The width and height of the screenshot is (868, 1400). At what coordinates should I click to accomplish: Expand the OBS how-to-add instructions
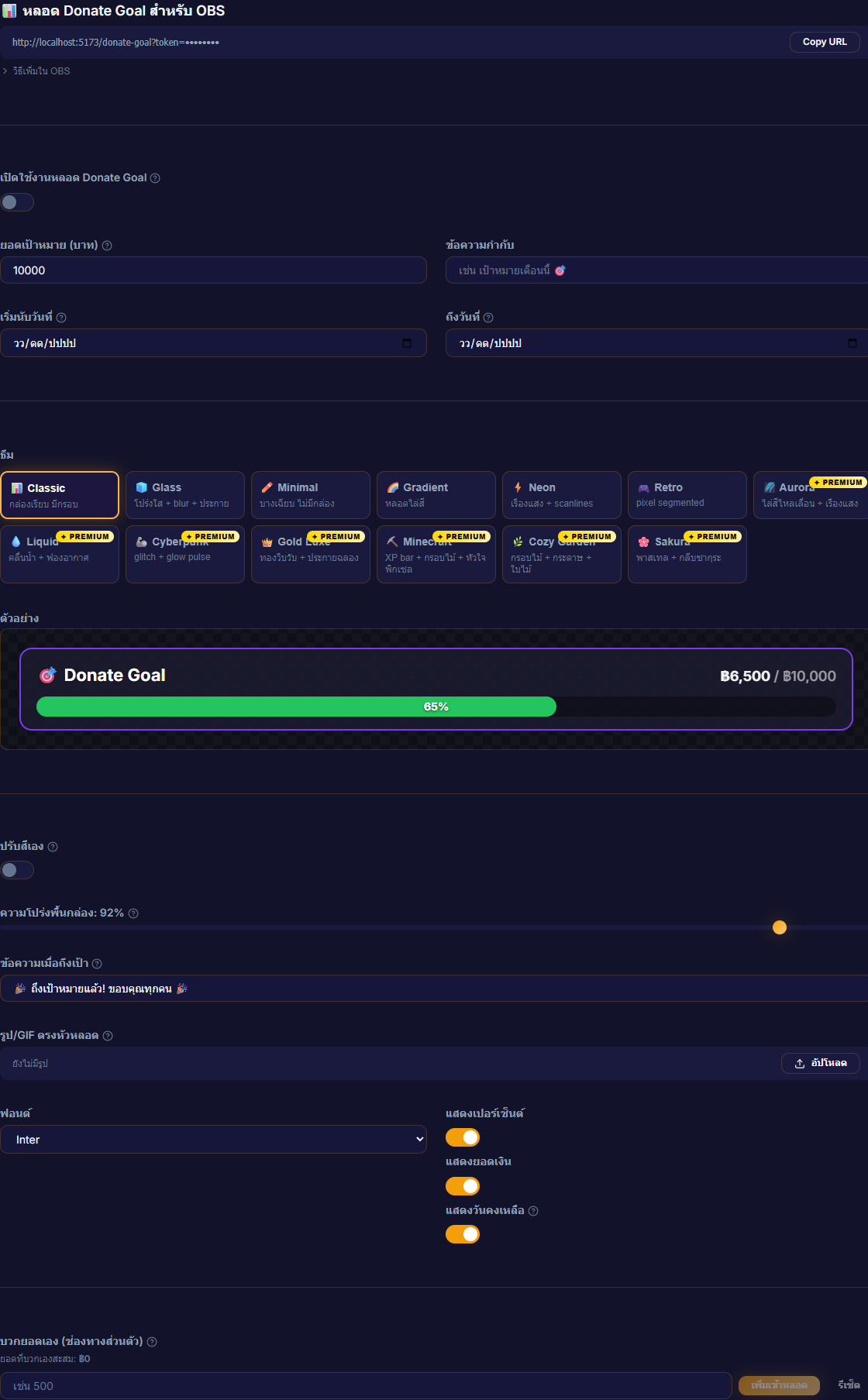point(36,71)
